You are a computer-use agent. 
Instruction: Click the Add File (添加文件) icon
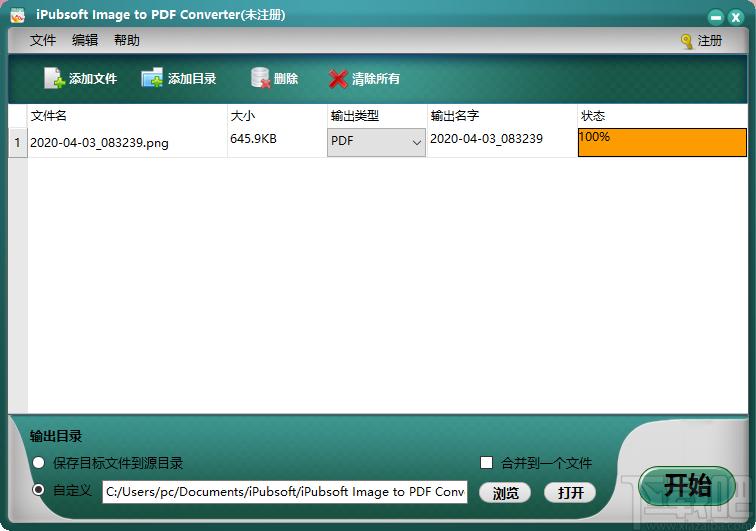54,78
